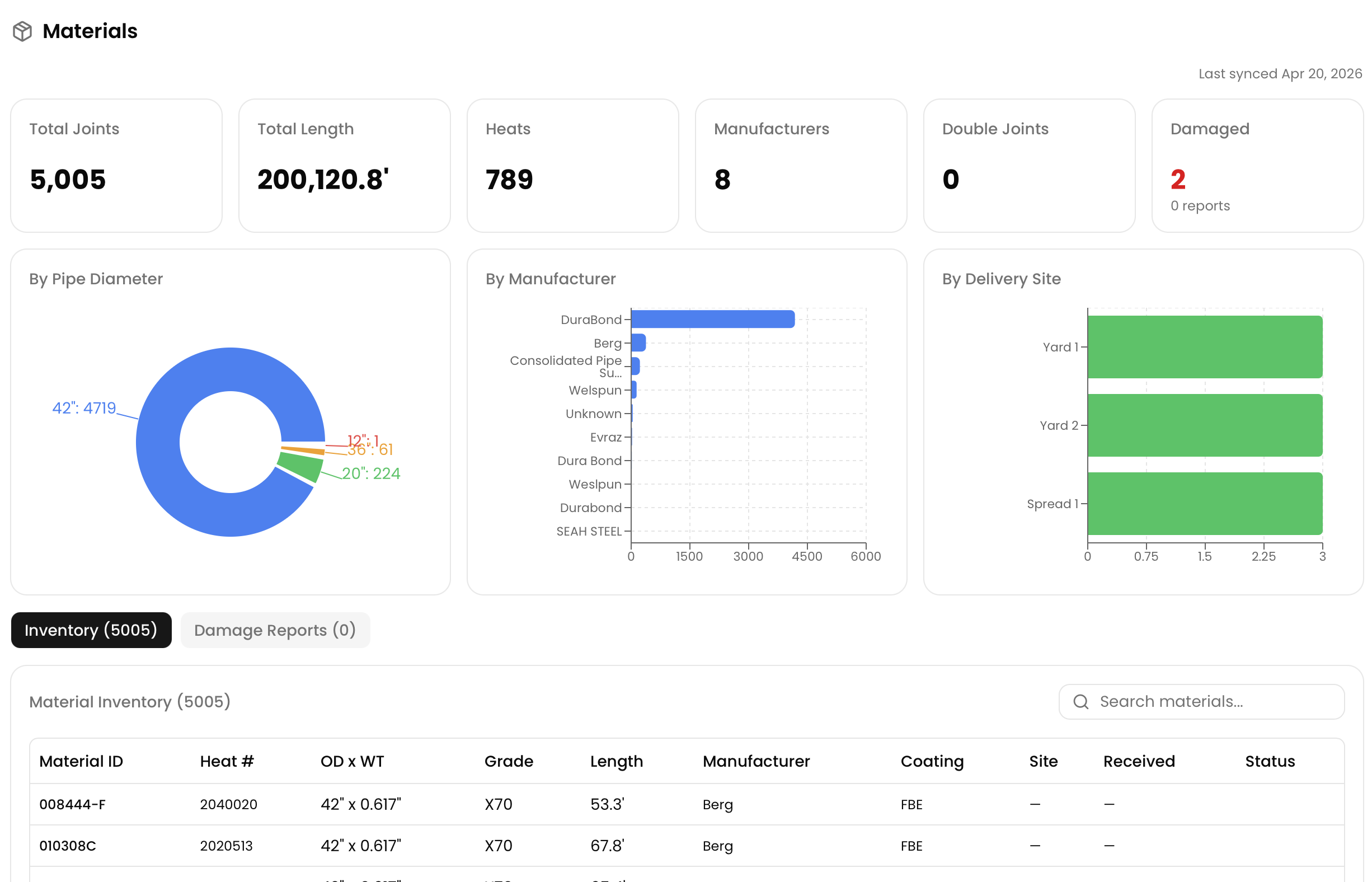Open material row 008444-F
The image size is (1372, 882).
point(72,804)
